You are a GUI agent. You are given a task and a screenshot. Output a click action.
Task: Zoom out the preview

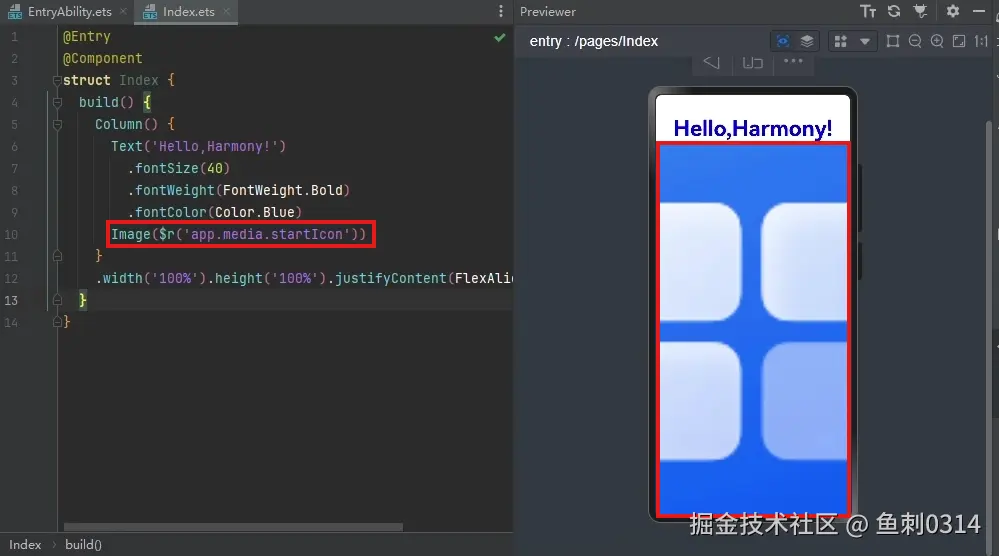tap(915, 41)
